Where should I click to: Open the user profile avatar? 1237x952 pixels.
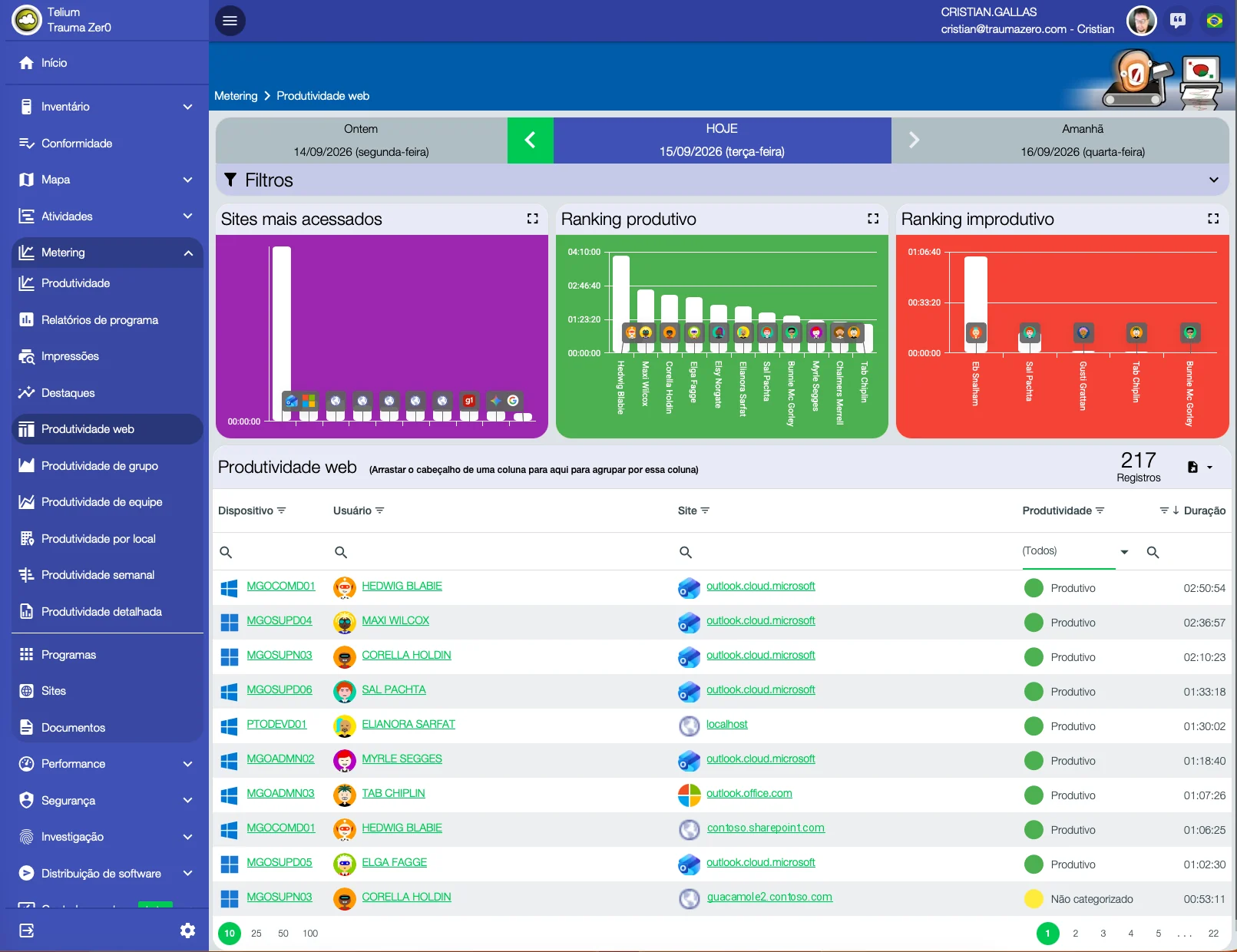(x=1141, y=21)
